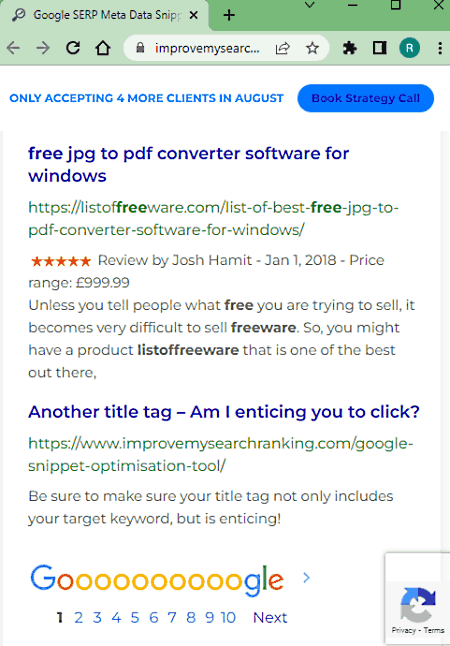Click the reCAPTCHA badge
The image size is (450, 646).
(x=417, y=599)
